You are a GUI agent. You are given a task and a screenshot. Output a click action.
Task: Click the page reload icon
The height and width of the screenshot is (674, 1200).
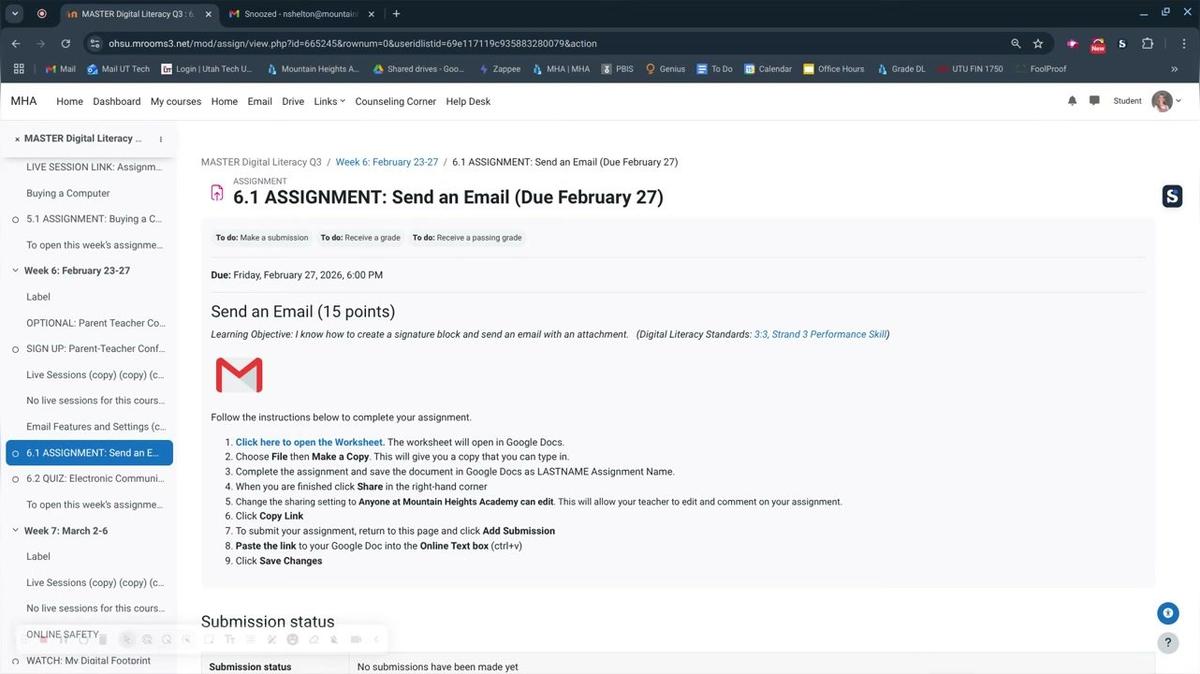pyautogui.click(x=64, y=44)
